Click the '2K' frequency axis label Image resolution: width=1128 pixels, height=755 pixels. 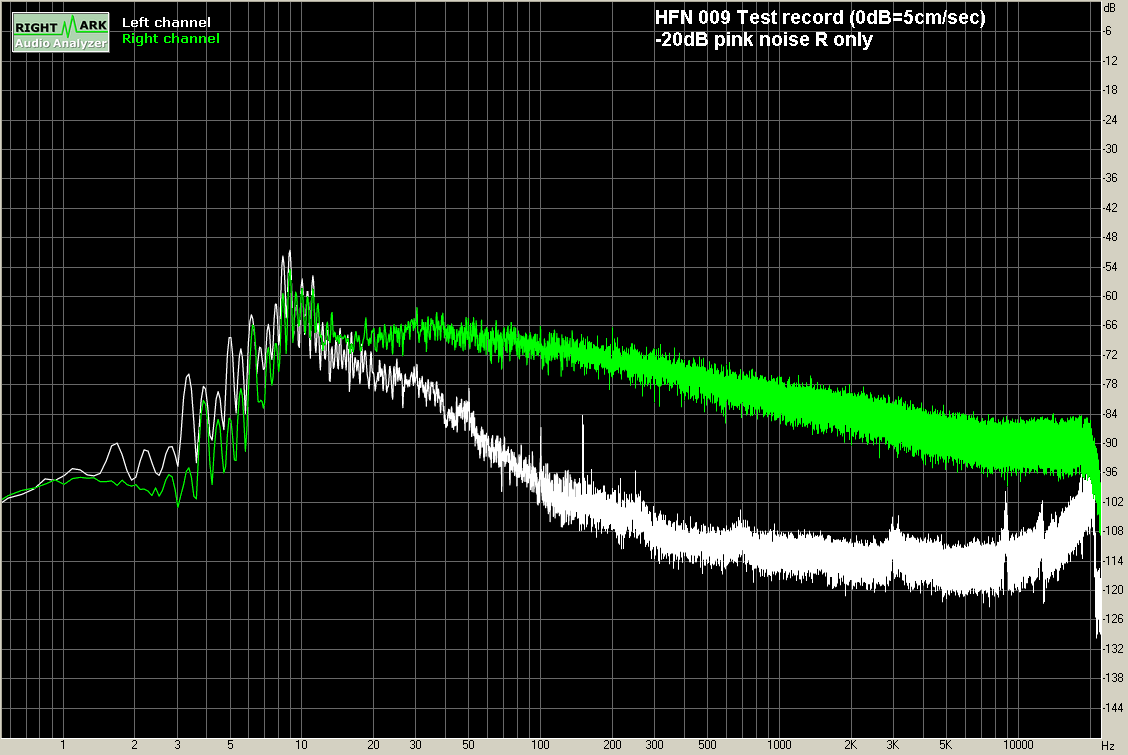(850, 745)
